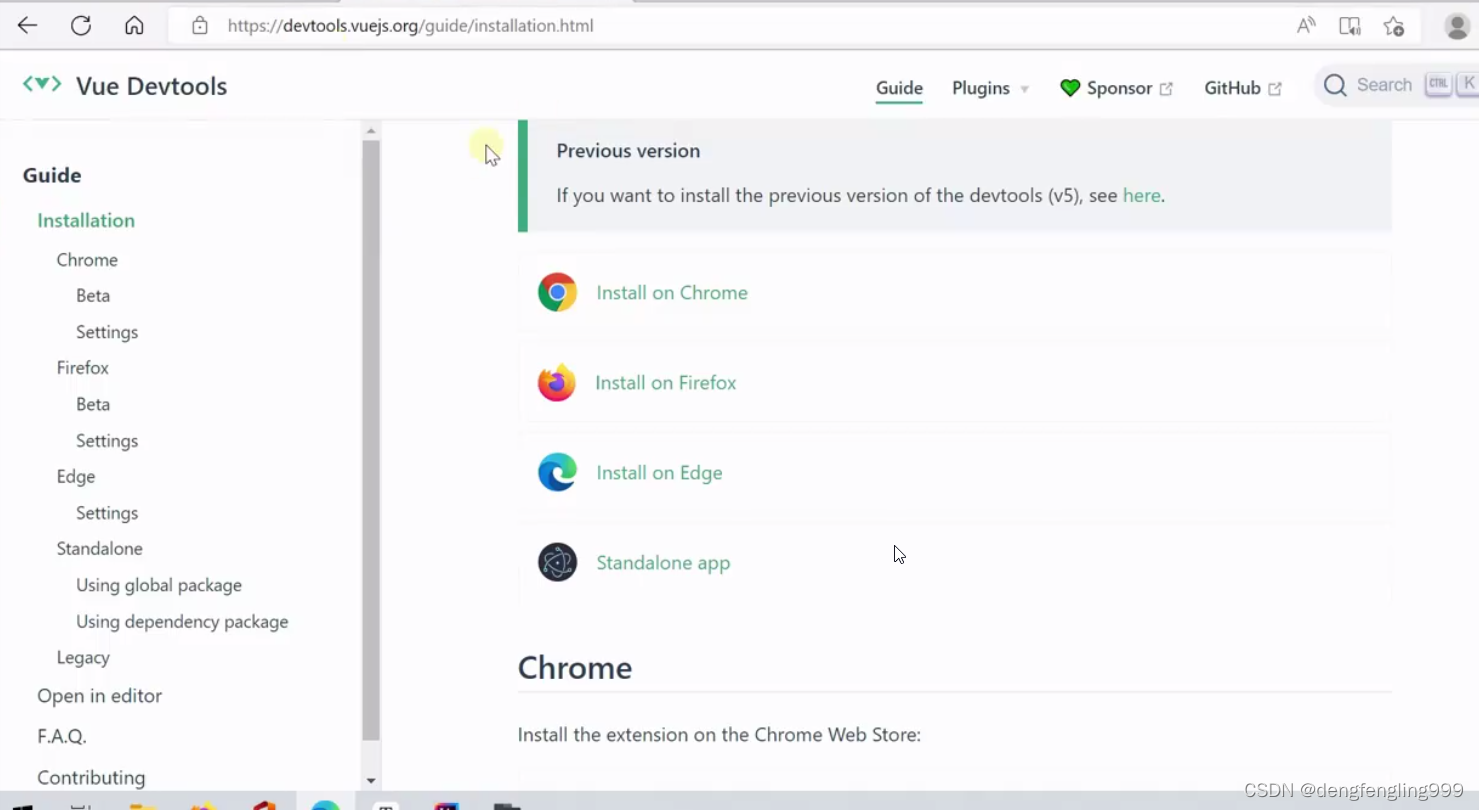Click sidebar scrollbar up arrow
This screenshot has width=1479, height=810.
371,131
